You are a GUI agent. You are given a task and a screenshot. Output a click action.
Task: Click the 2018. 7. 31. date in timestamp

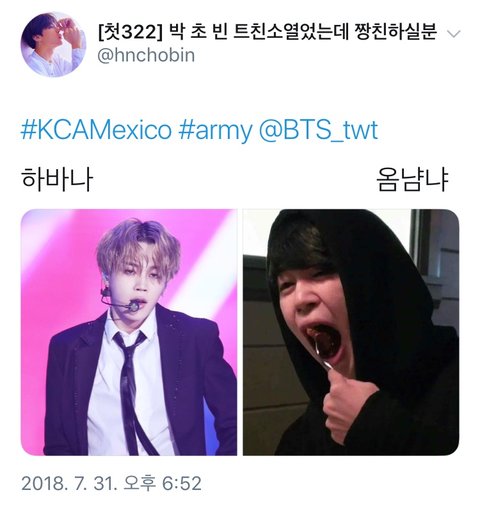pyautogui.click(x=69, y=483)
